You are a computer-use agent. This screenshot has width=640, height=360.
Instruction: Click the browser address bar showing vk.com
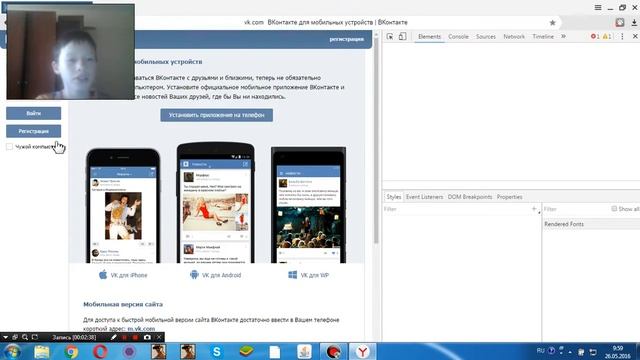327,22
